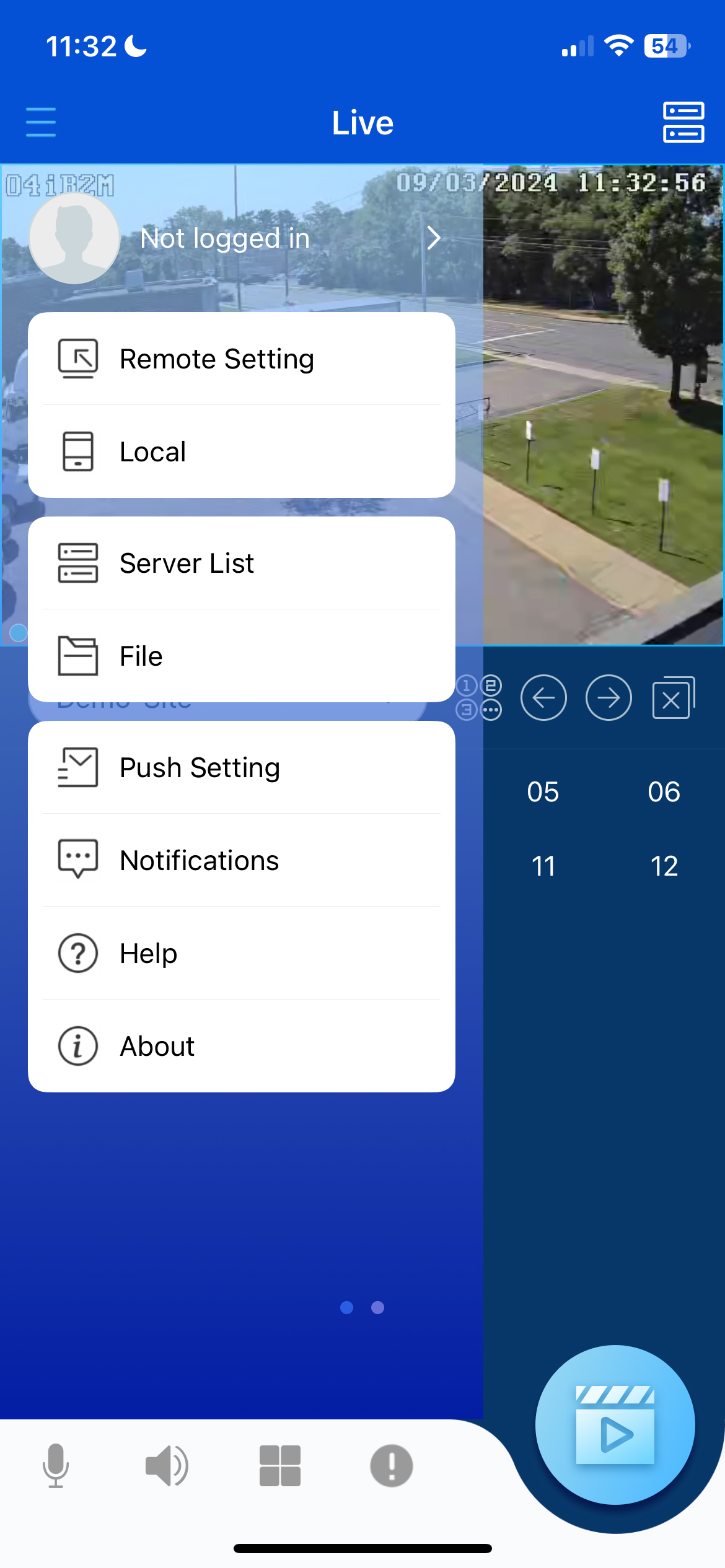Open Local settings menu item

pos(242,451)
